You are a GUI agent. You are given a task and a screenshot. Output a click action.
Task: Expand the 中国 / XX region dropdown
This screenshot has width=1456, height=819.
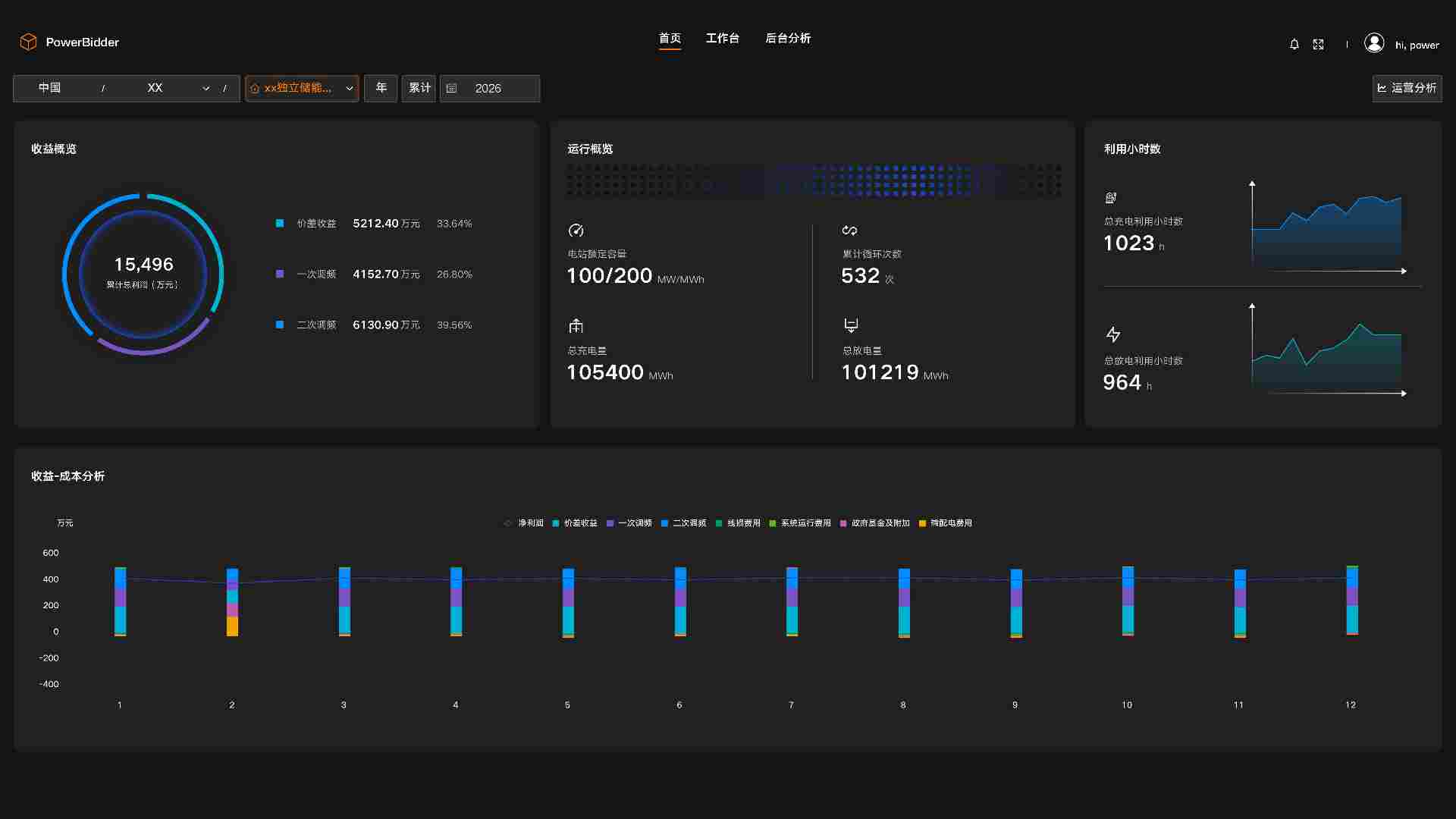click(x=206, y=89)
